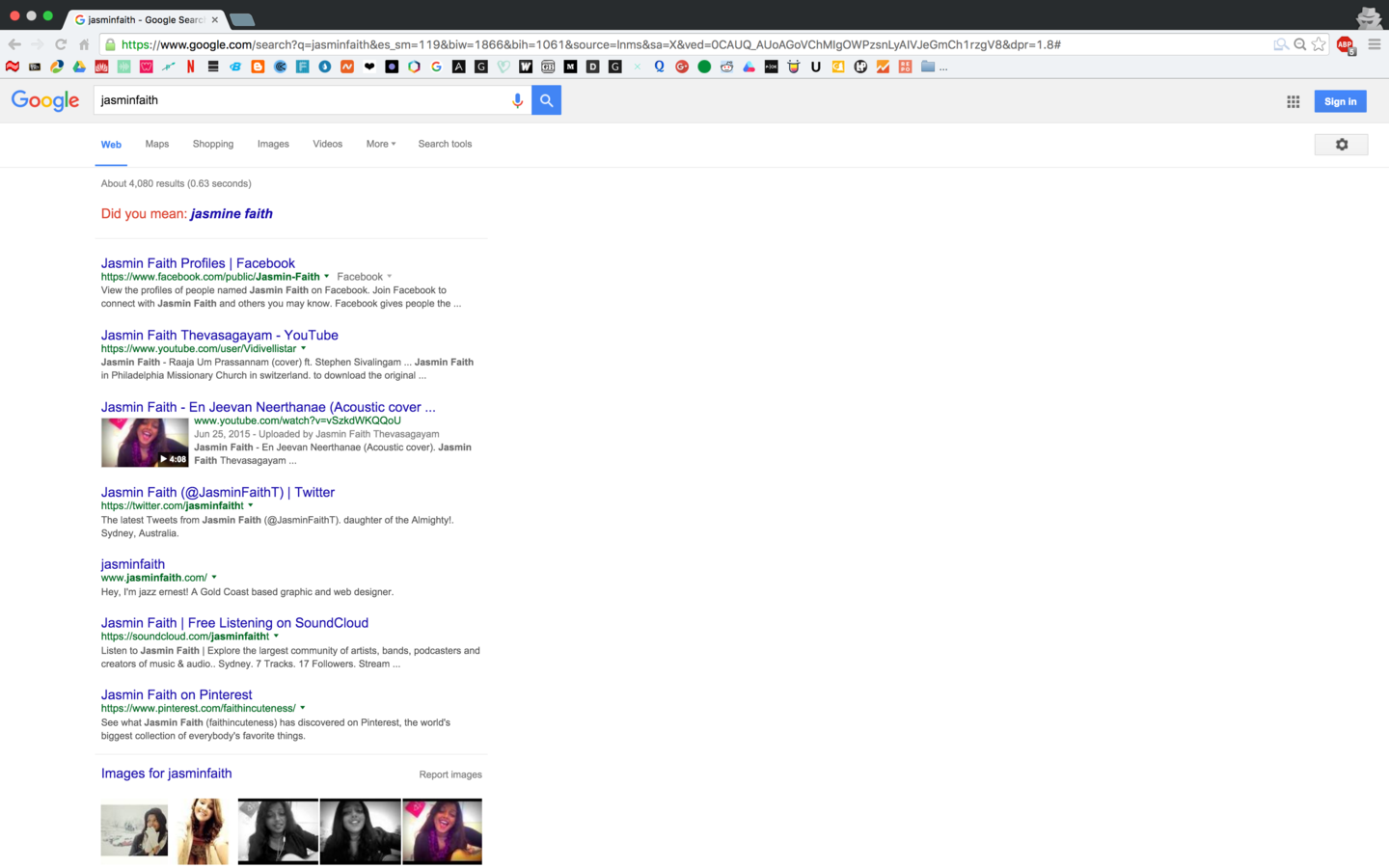Open the Adblock Plus extension icon
Screen dimensions: 1389x868
tap(1345, 44)
